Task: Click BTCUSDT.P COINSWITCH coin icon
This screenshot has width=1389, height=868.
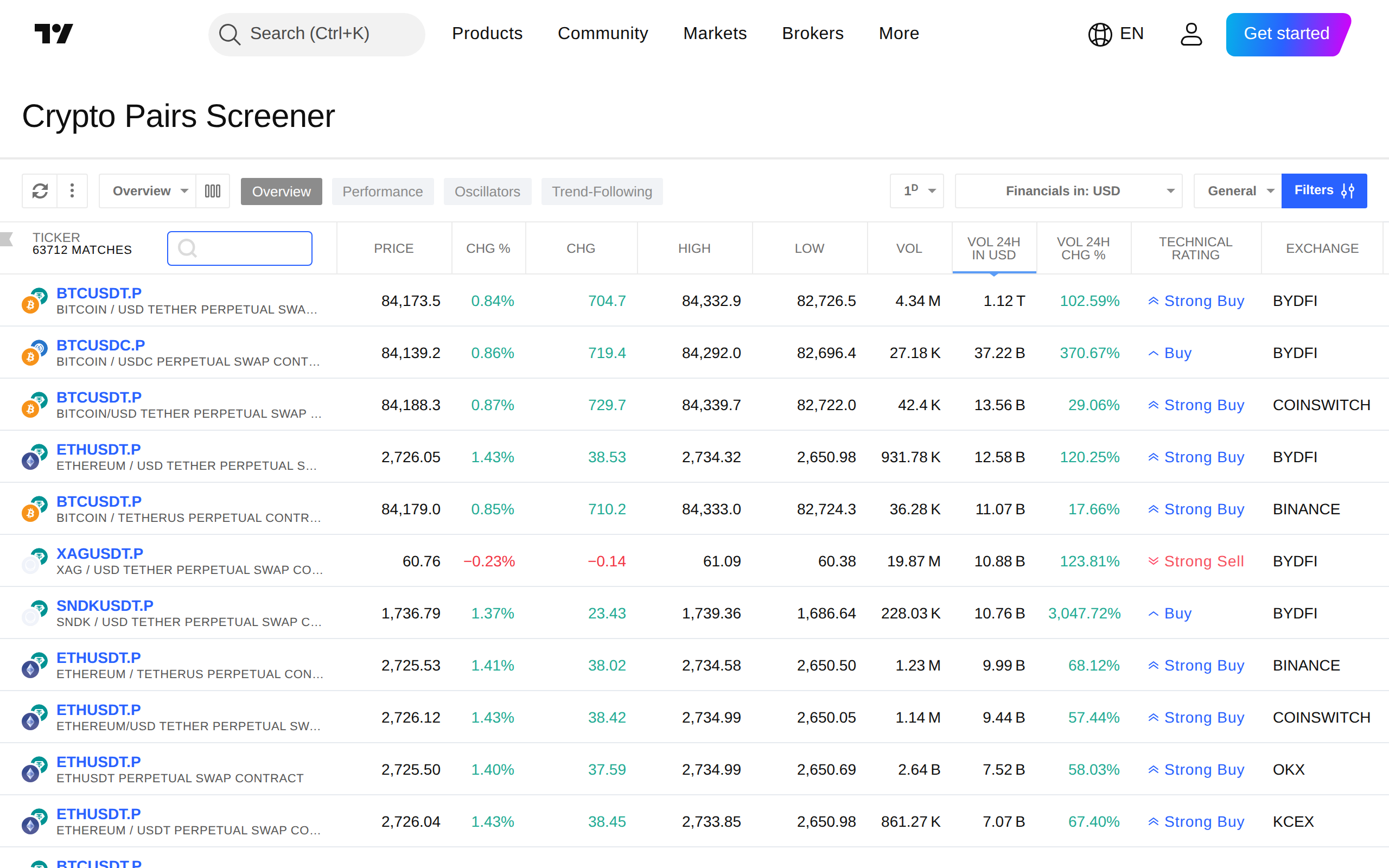Action: tap(34, 405)
